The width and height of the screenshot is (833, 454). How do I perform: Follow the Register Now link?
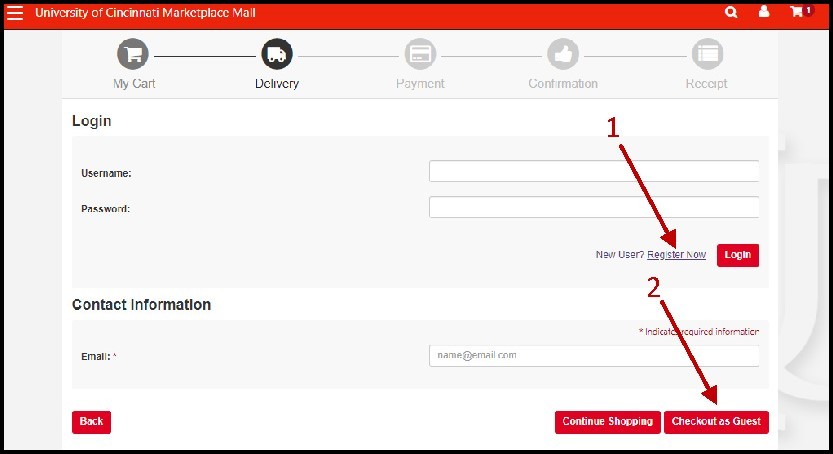[676, 255]
